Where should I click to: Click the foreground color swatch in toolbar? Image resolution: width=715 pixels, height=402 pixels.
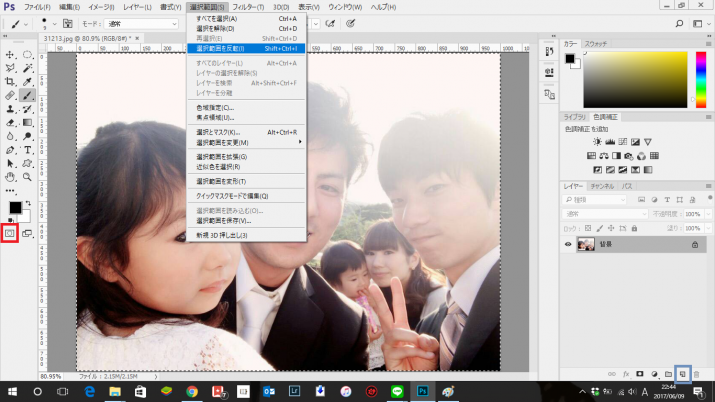point(14,207)
